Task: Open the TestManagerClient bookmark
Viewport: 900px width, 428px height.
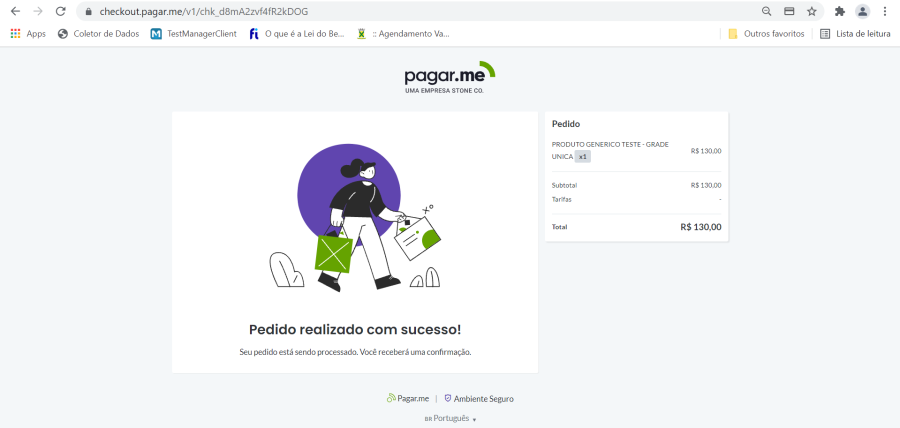Action: pyautogui.click(x=193, y=34)
